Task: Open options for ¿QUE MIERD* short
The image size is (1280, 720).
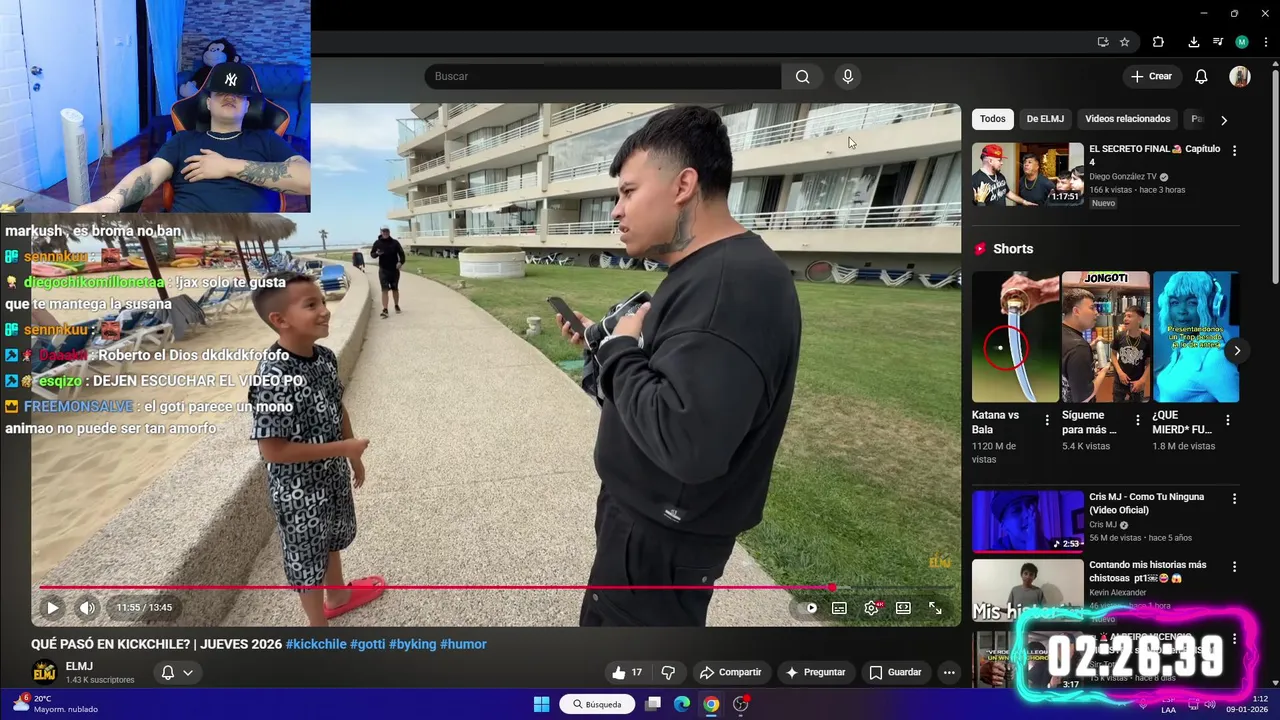Action: coord(1228,420)
